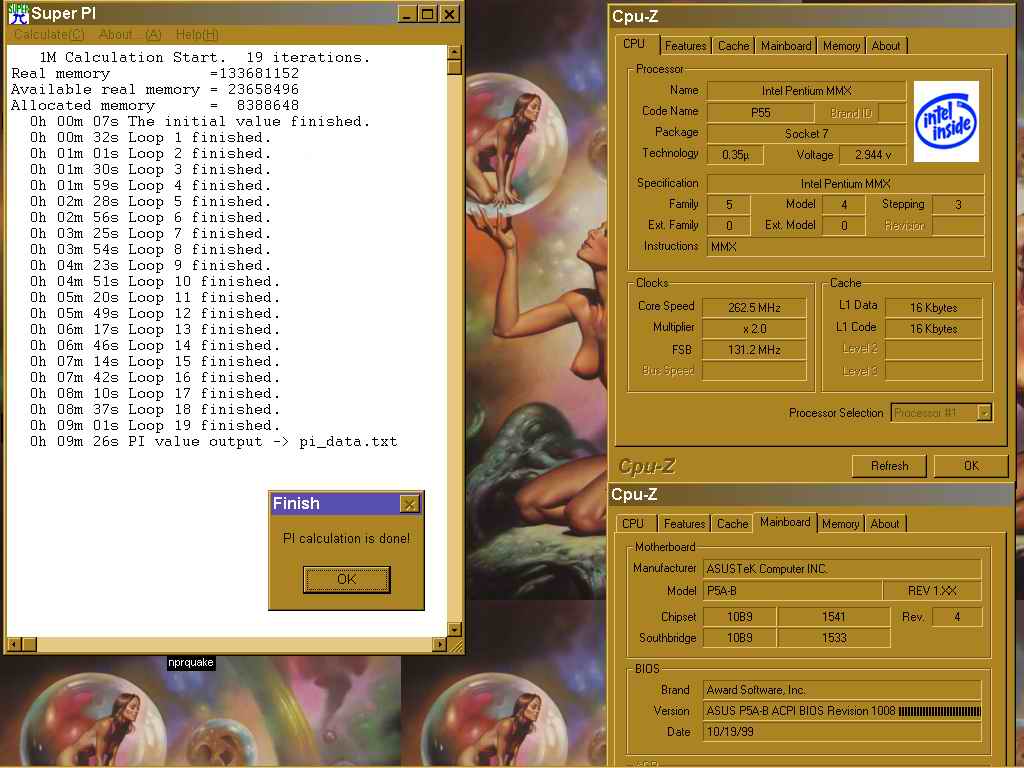Open the About menu in Super PI
Viewport: 1024px width, 768px height.
pyautogui.click(x=130, y=35)
